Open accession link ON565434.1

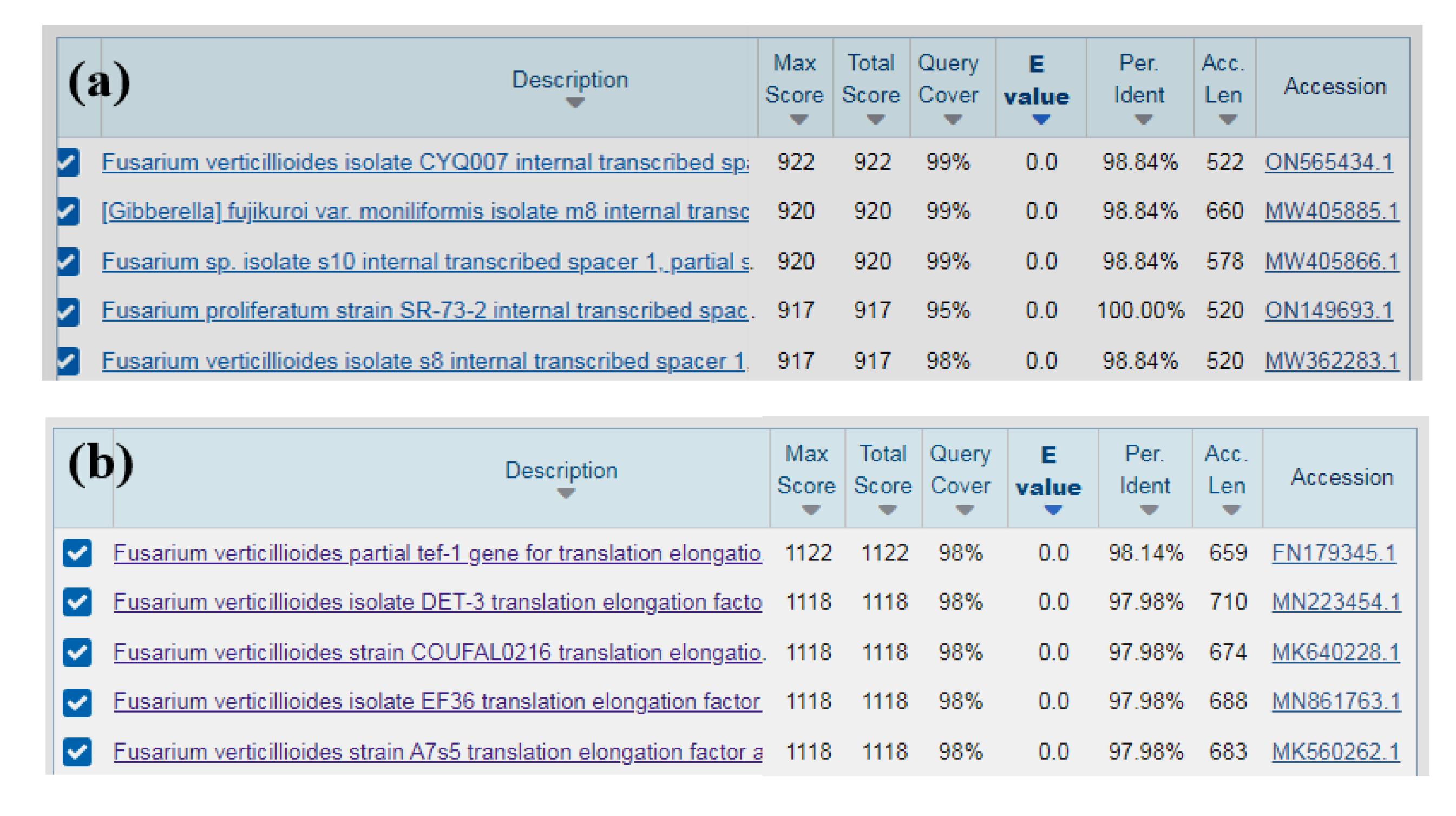click(1328, 163)
